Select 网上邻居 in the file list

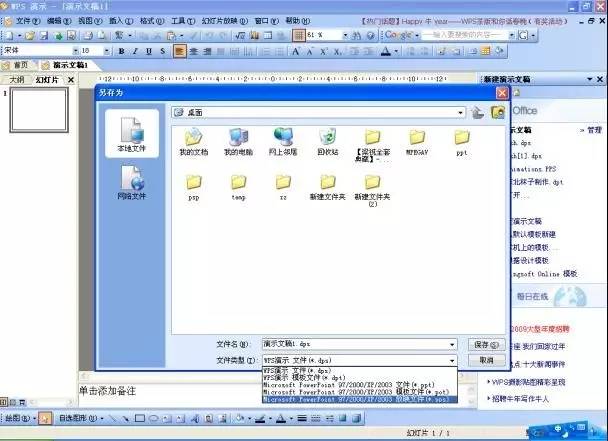(283, 142)
